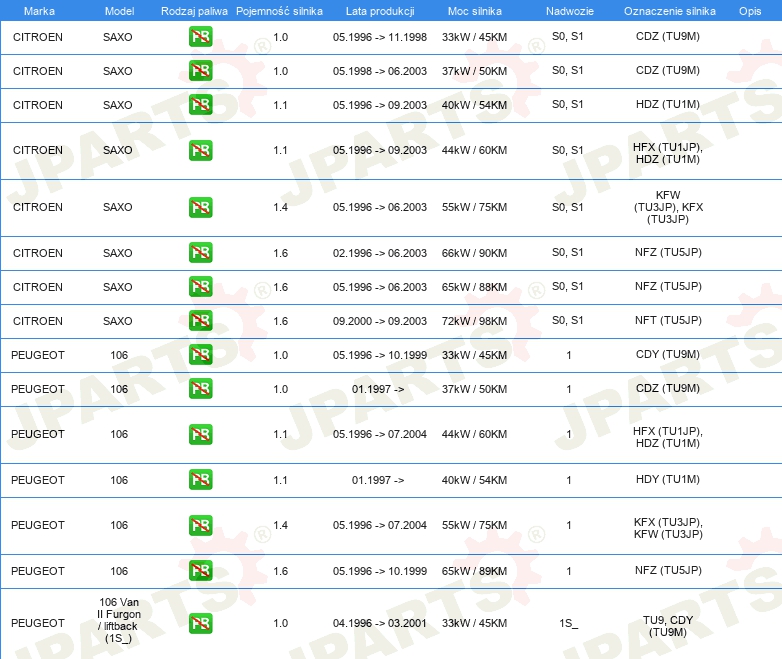Viewport: 782px width, 659px height.
Task: Click fuel icon in Saxo 72kW / 98KM row
Action: point(200,320)
